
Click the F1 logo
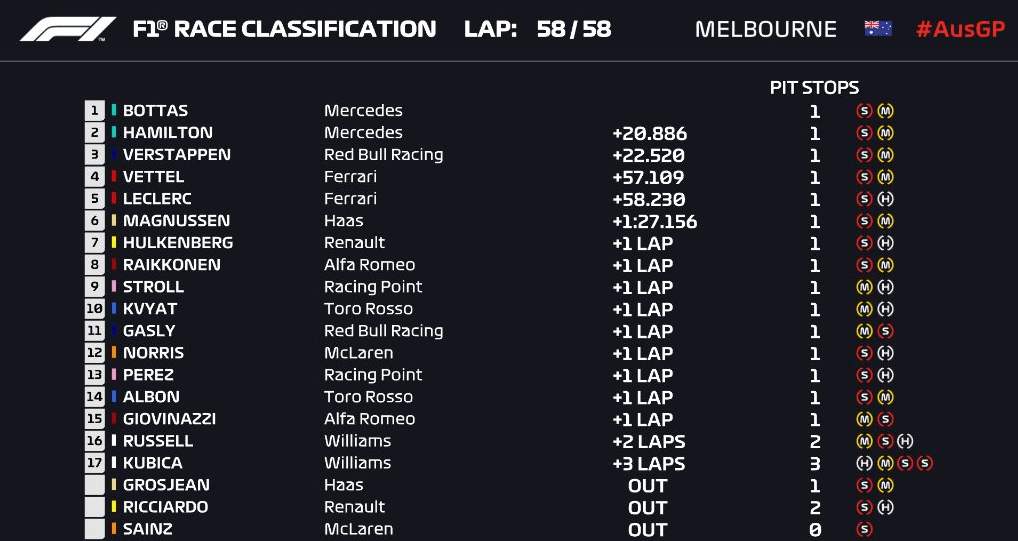coord(68,29)
